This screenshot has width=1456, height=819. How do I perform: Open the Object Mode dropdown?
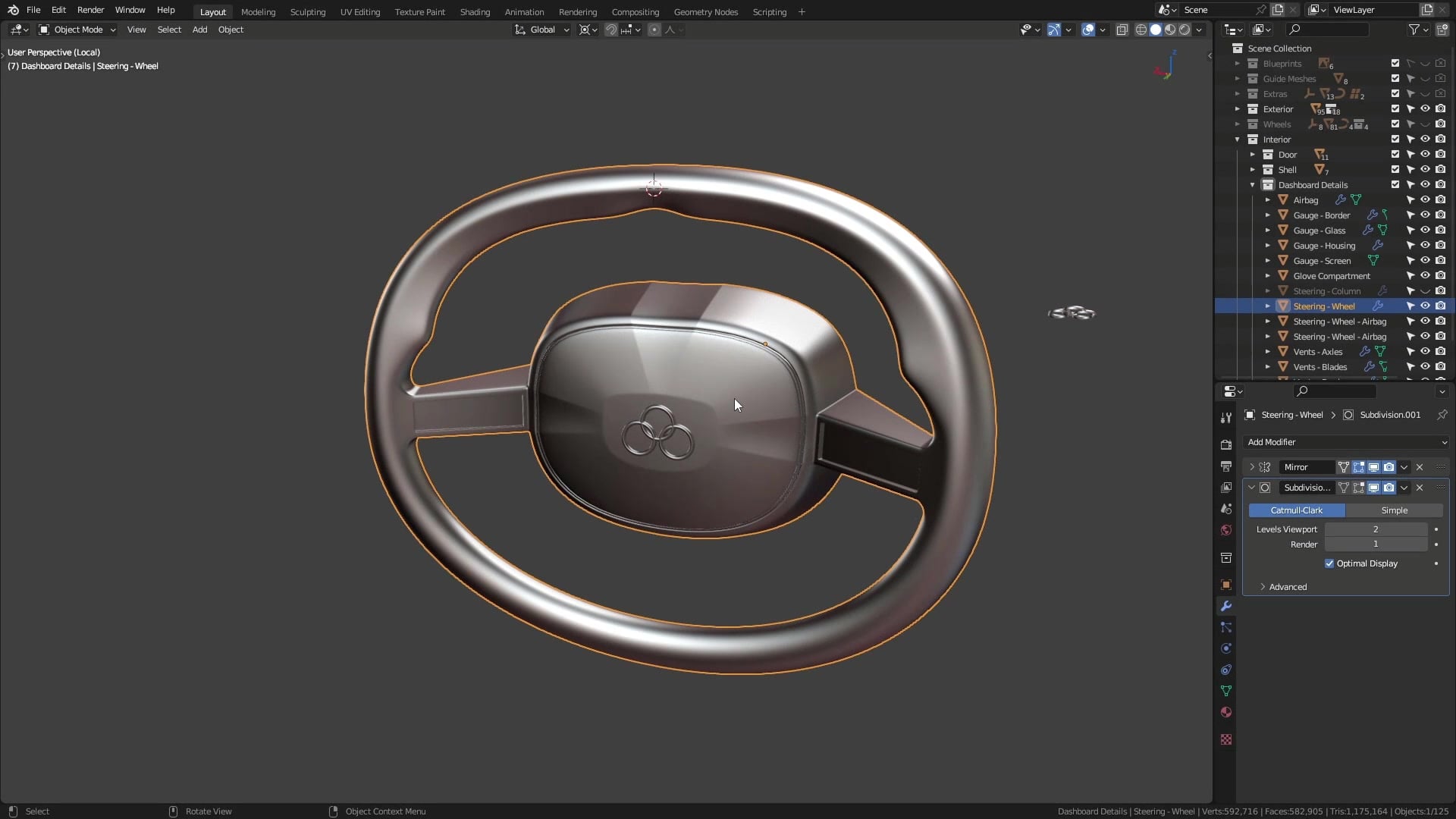pyautogui.click(x=77, y=30)
